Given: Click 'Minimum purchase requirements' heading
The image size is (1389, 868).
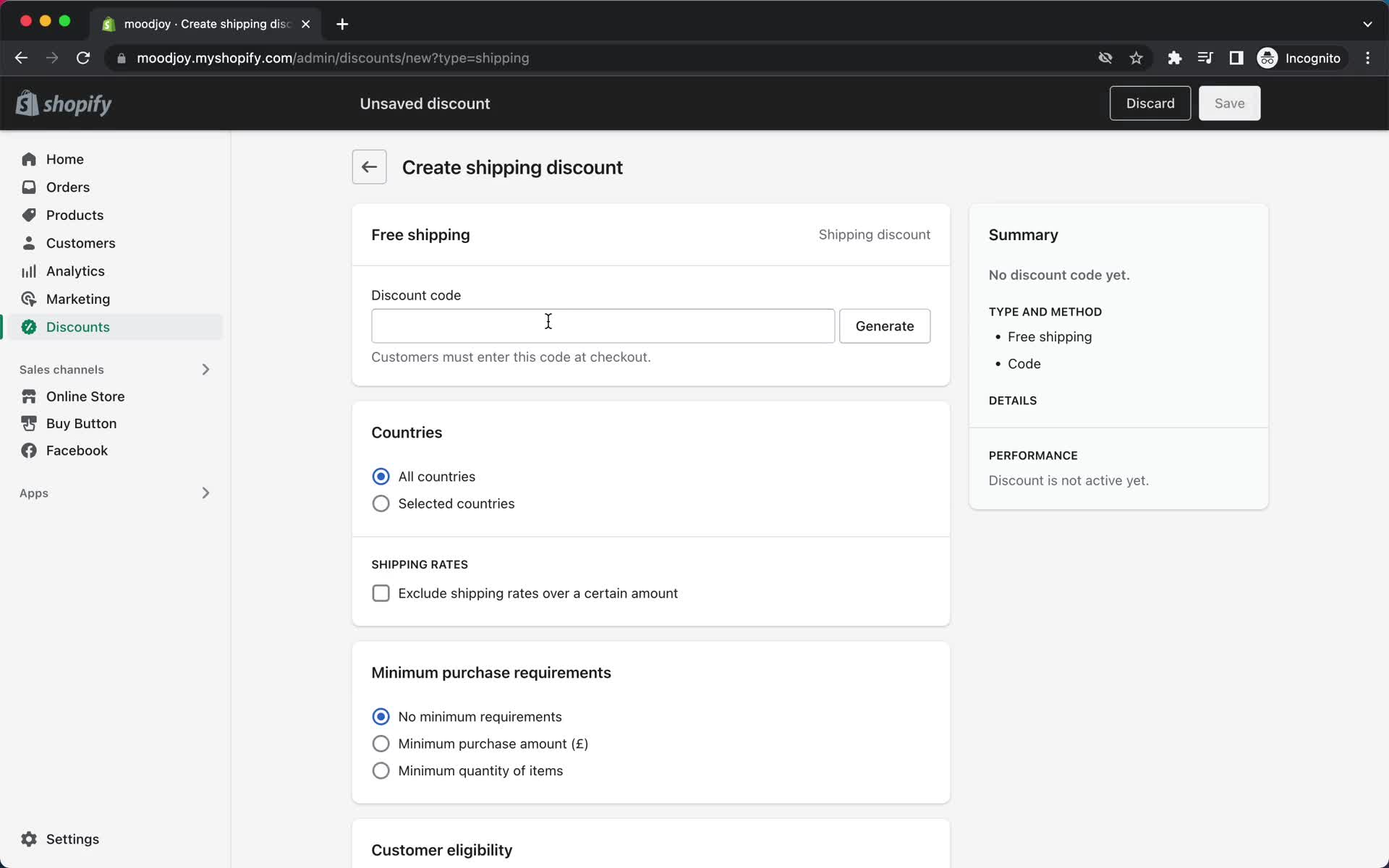Looking at the screenshot, I should point(490,673).
